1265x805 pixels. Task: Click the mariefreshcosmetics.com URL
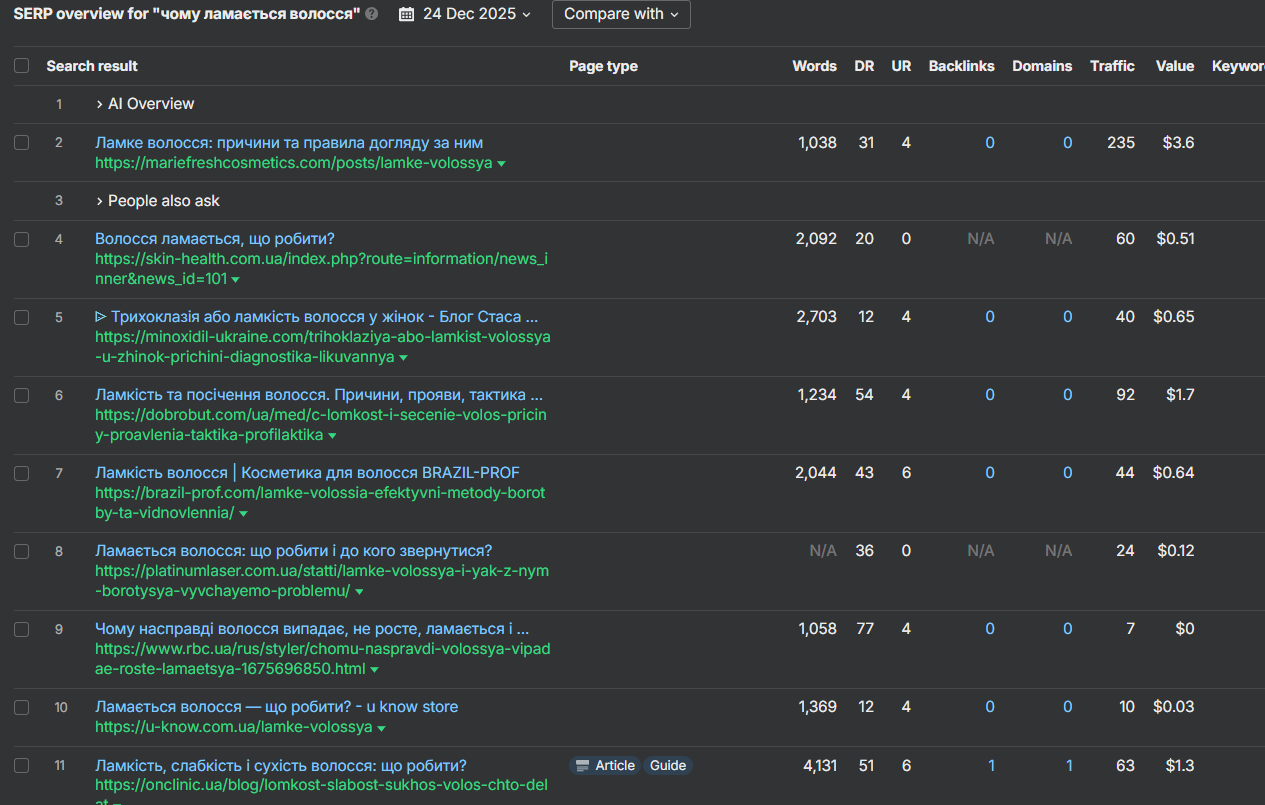pos(294,163)
